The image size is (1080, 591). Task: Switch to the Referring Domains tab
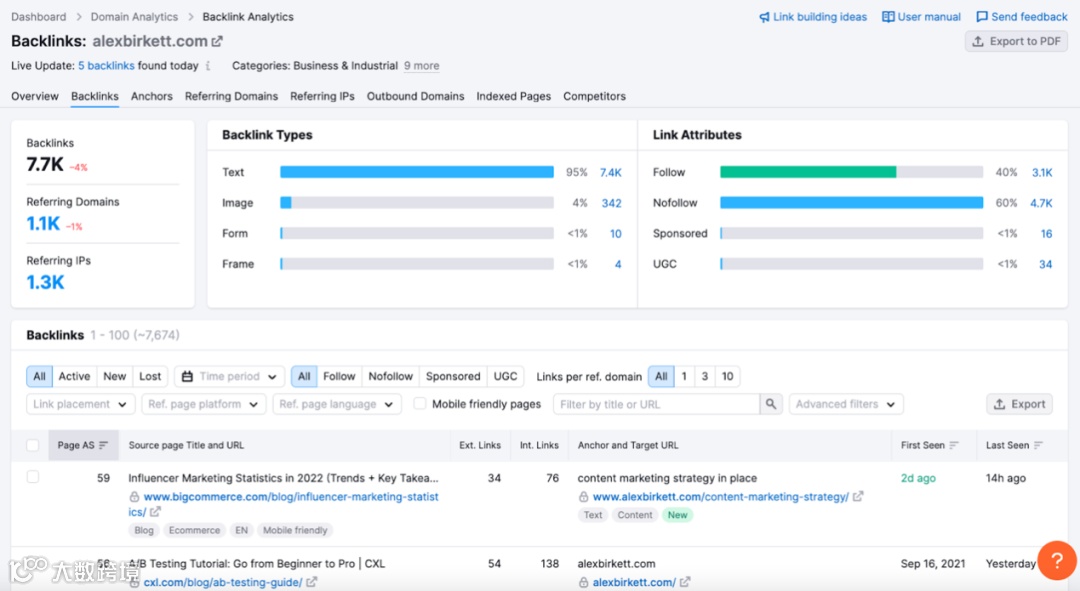[231, 96]
